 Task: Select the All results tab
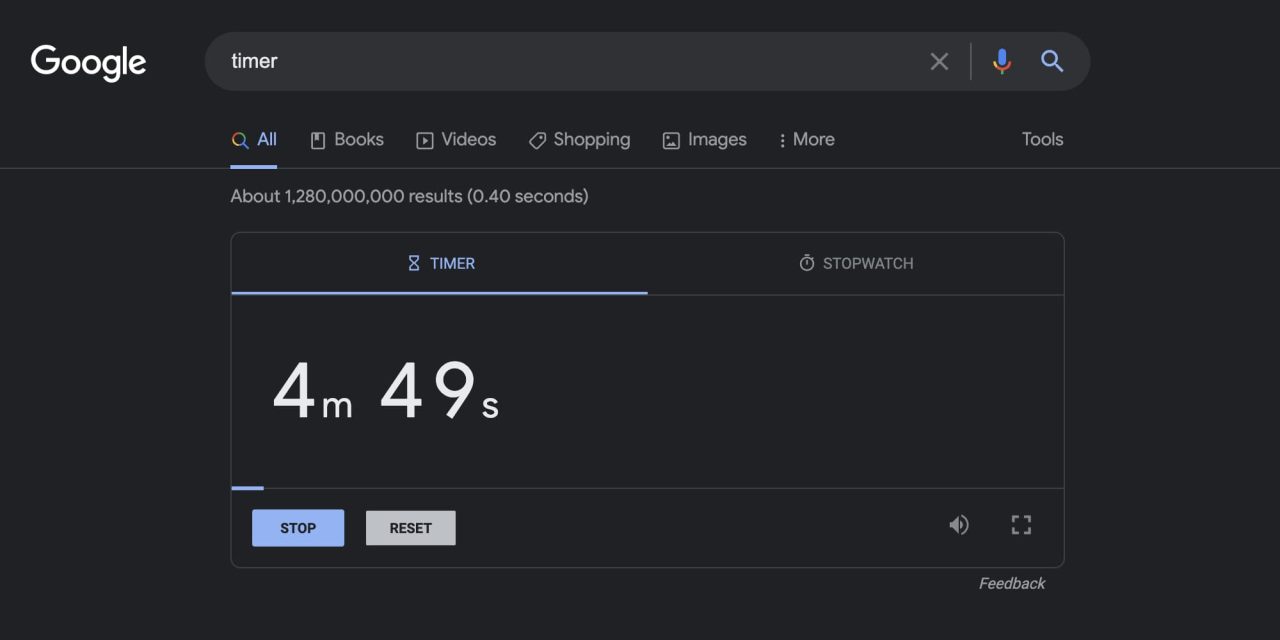[254, 140]
